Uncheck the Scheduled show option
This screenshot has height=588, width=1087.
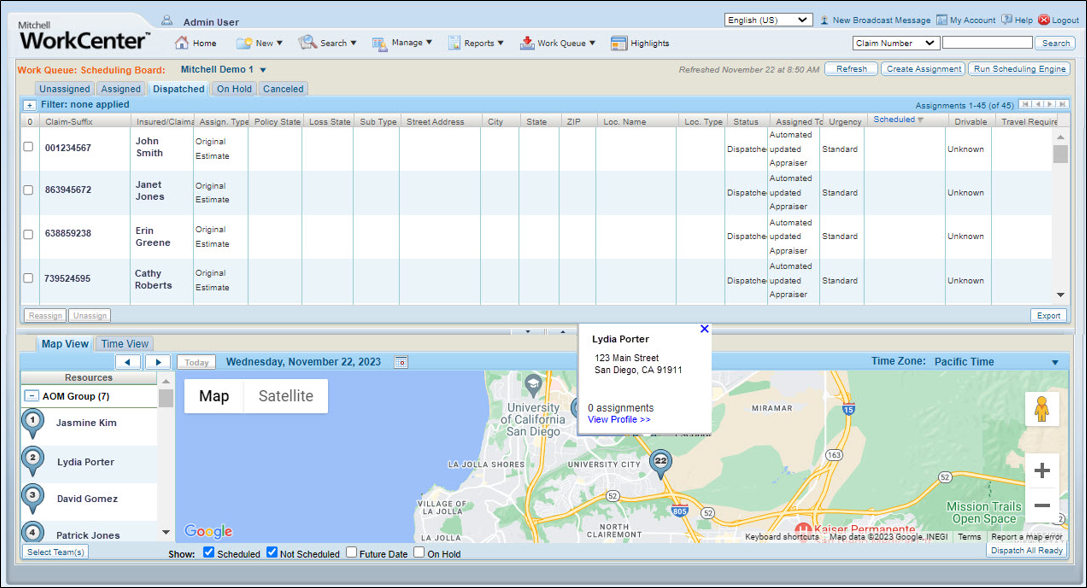pos(208,553)
